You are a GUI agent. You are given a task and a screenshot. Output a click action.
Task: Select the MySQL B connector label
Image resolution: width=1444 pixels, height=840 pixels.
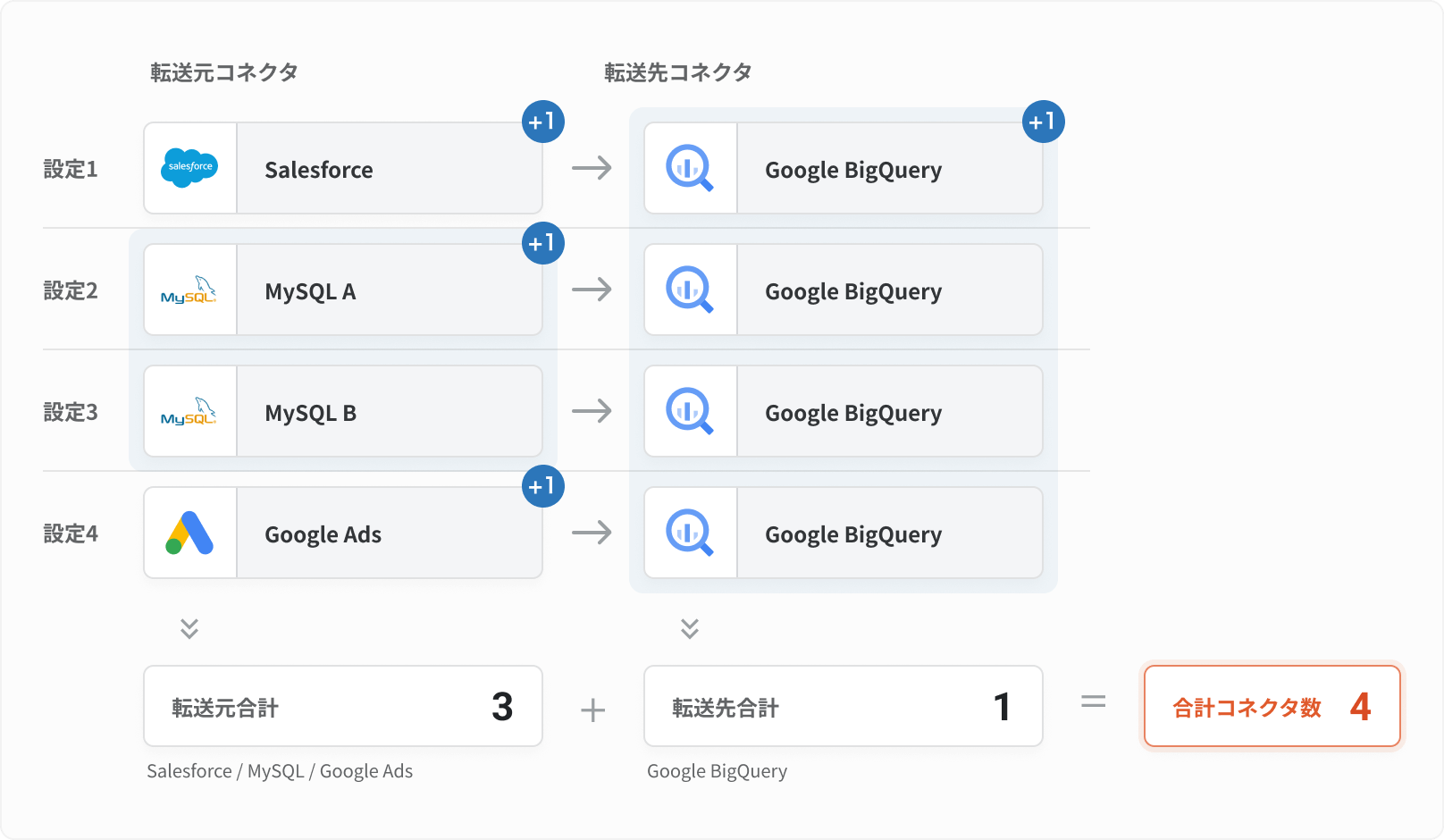click(310, 413)
